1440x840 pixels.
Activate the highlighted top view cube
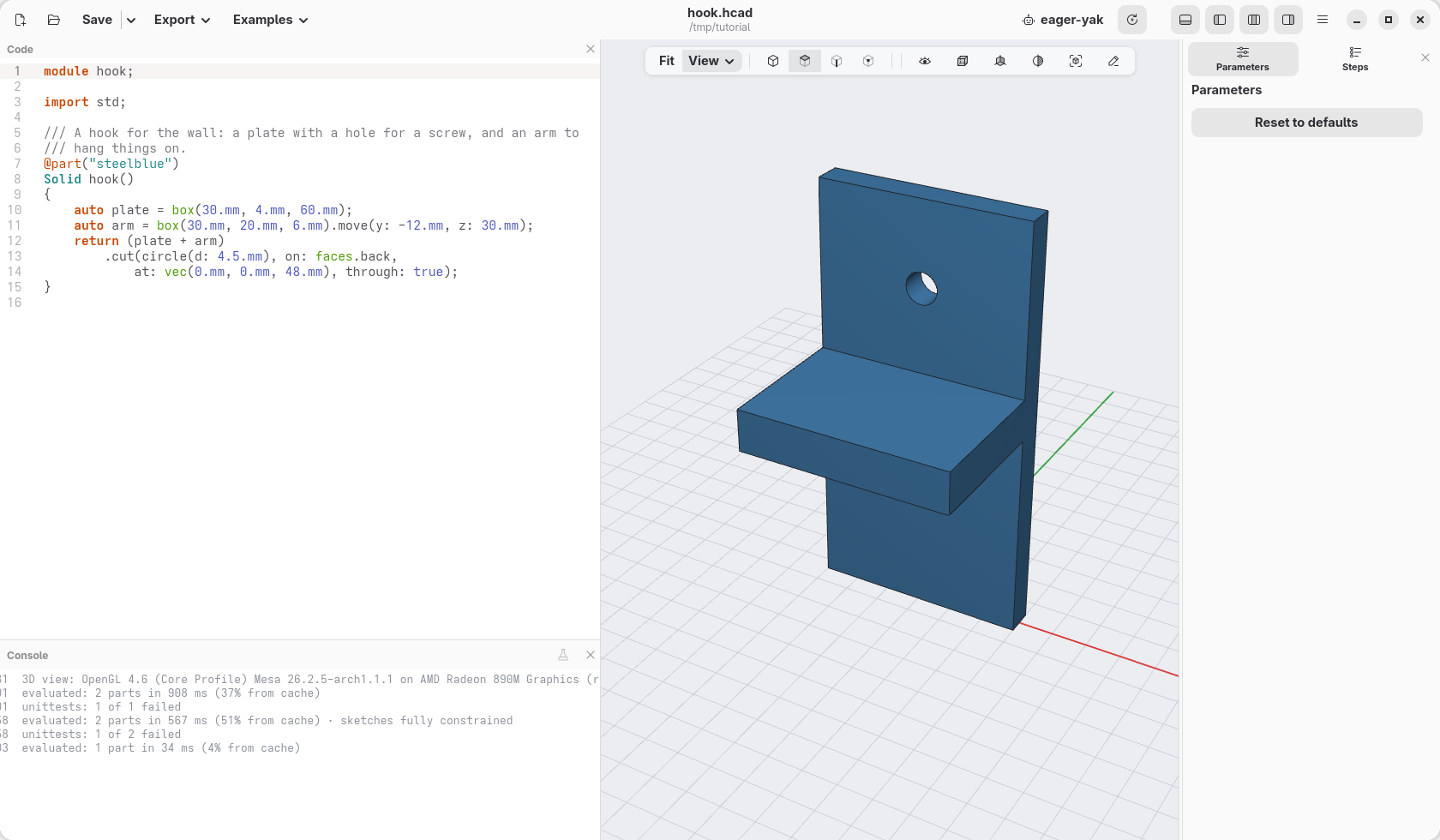805,61
